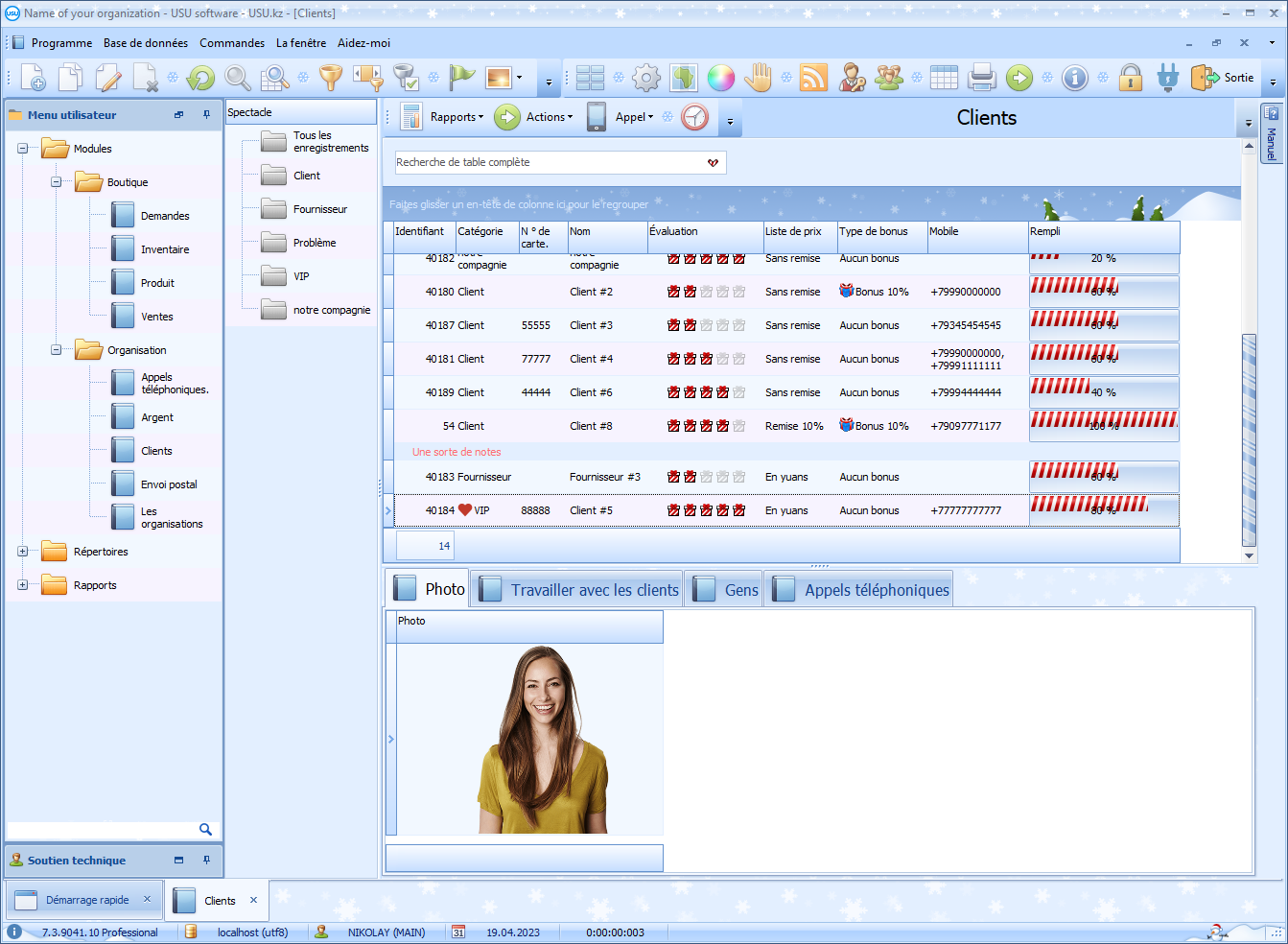The height and width of the screenshot is (944, 1288).
Task: Switch to the Démarrage rapide tab
Action: (84, 900)
